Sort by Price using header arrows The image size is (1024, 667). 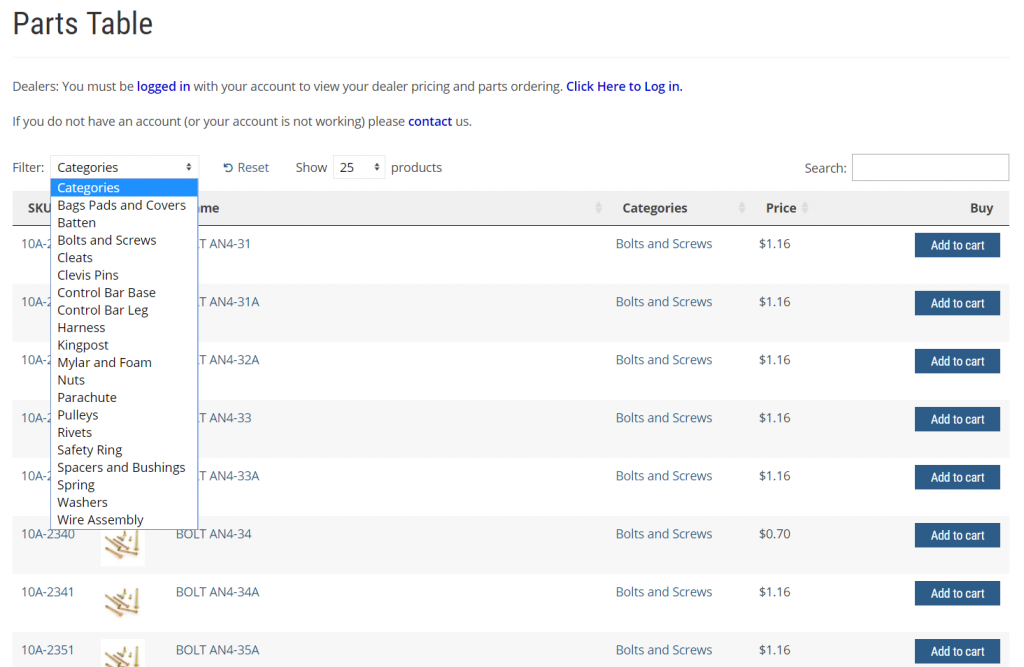805,208
